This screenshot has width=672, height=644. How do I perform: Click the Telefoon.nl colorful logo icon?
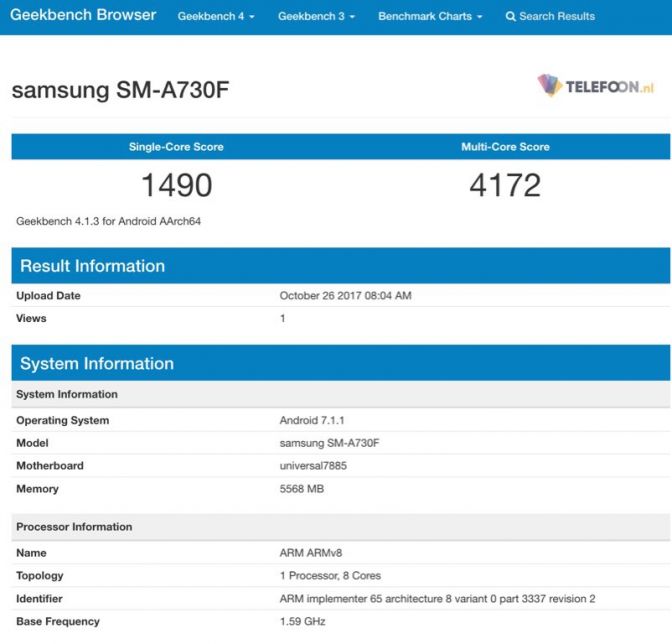click(x=550, y=86)
